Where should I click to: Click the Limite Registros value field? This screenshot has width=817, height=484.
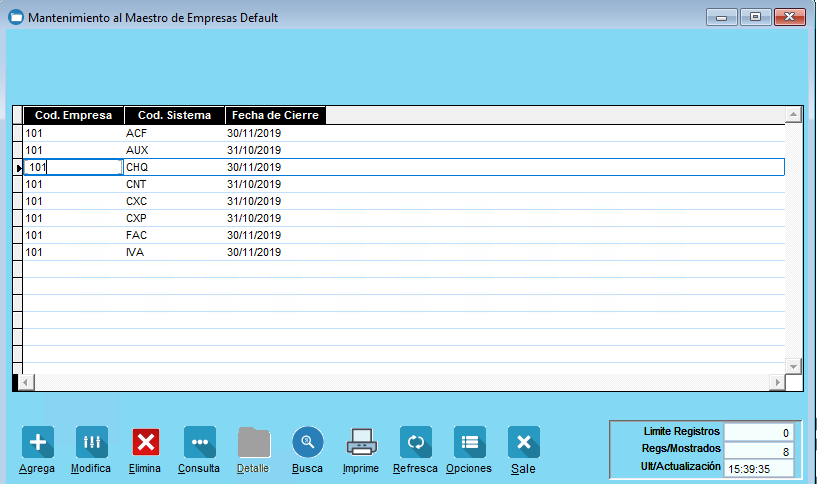tap(758, 432)
